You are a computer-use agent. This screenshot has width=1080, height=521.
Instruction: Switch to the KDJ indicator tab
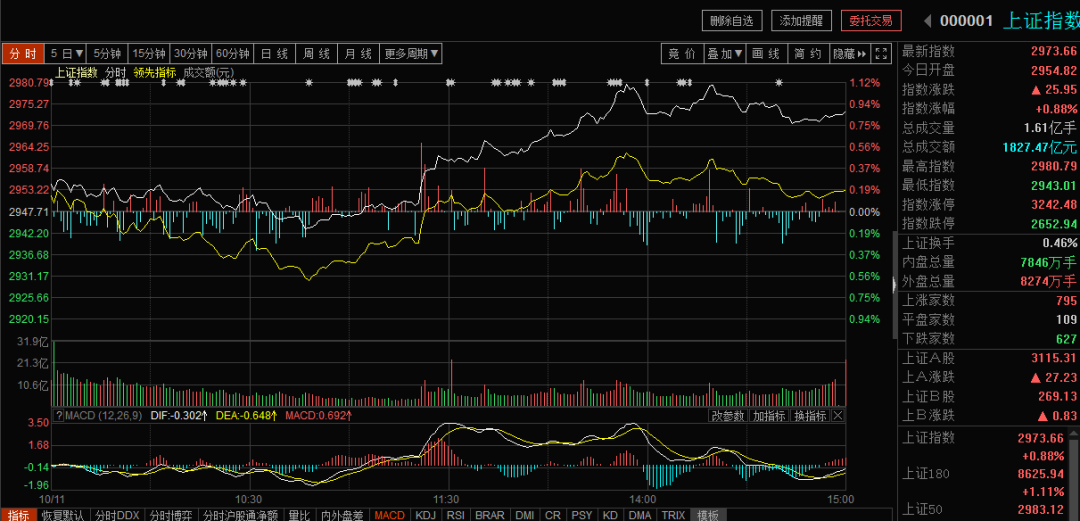[426, 515]
